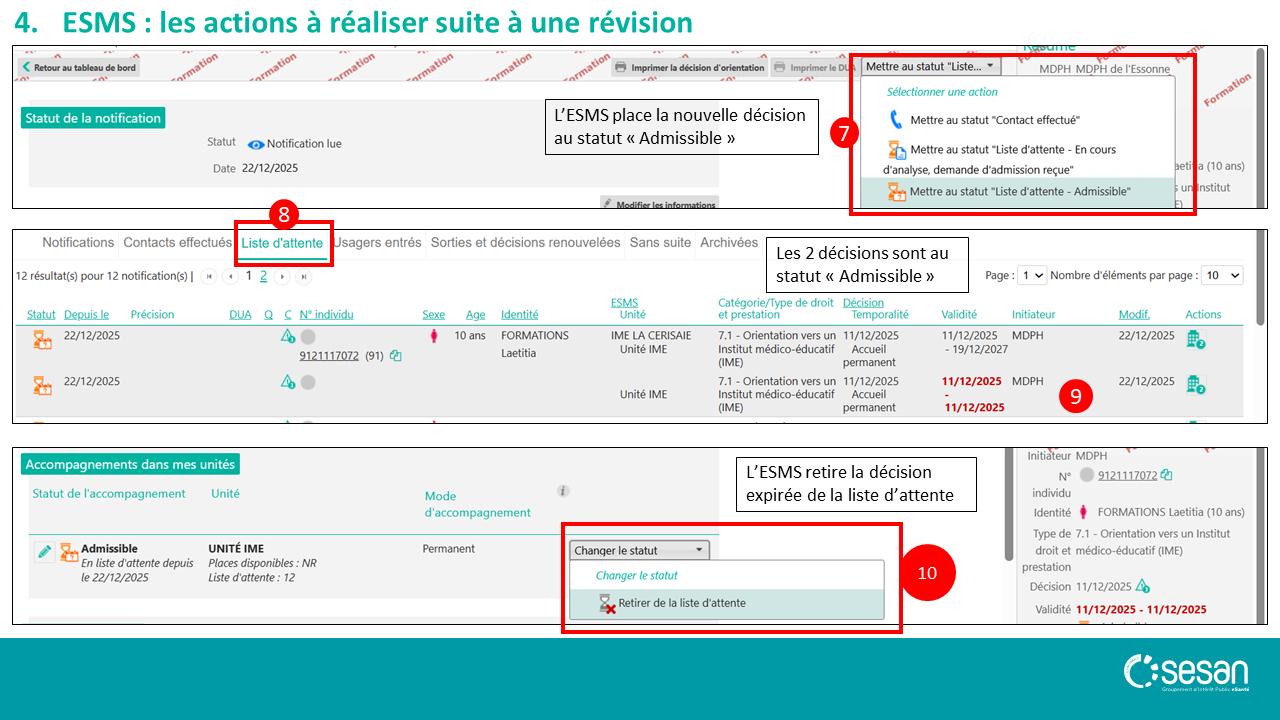Go to last page of results
The image size is (1280, 720).
point(302,276)
